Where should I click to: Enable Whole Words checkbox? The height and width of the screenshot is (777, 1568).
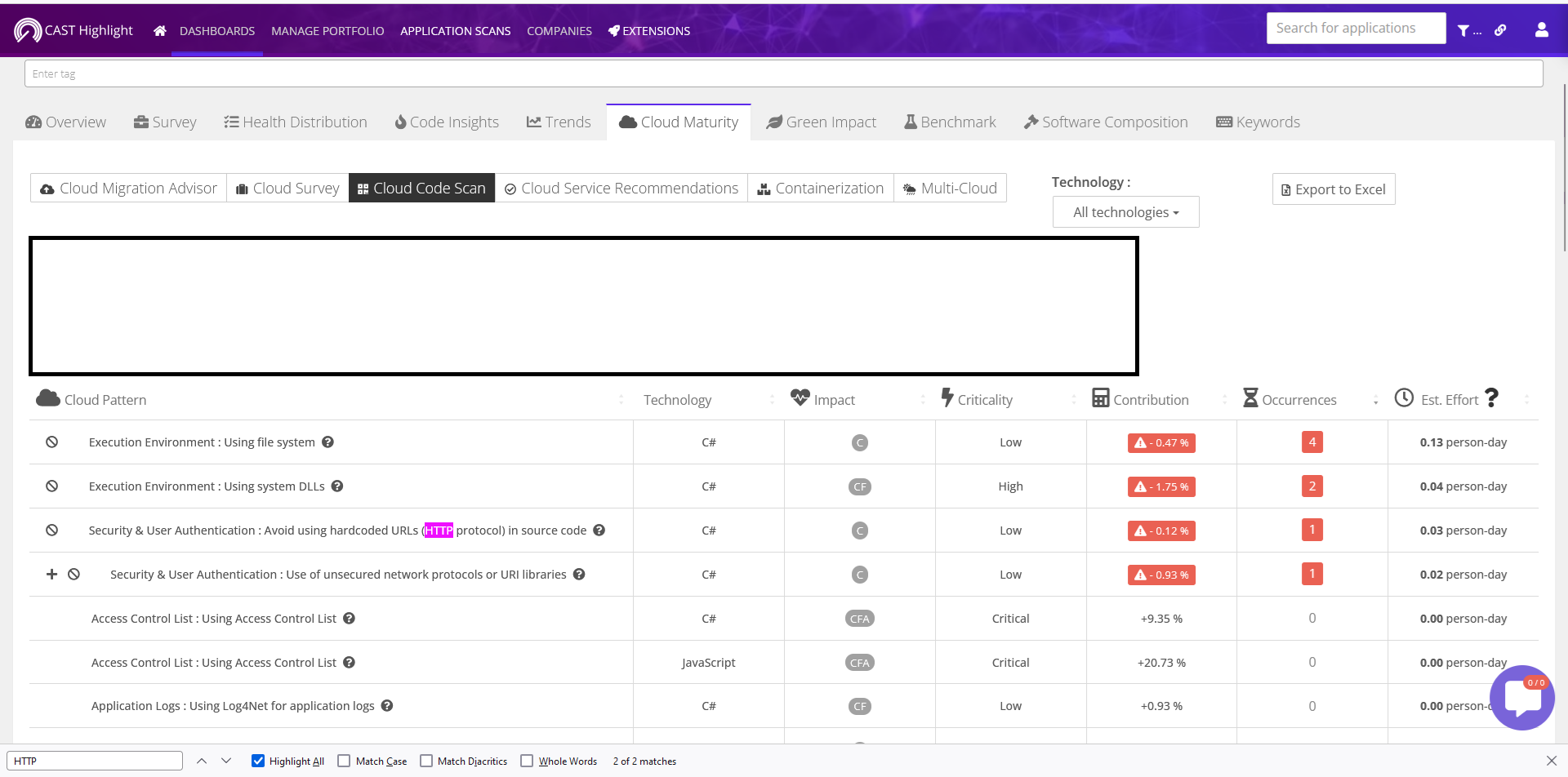527,761
